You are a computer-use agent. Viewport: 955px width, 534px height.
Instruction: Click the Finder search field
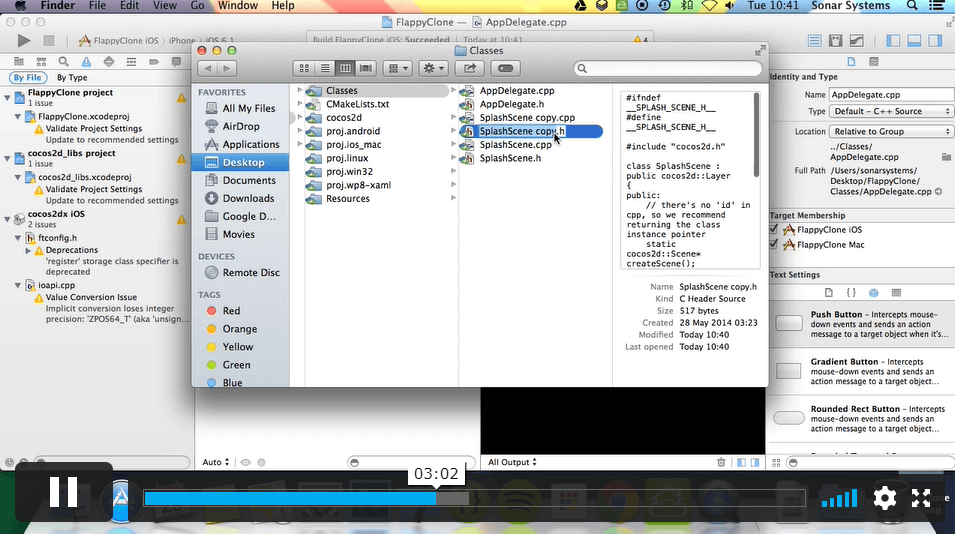click(668, 68)
